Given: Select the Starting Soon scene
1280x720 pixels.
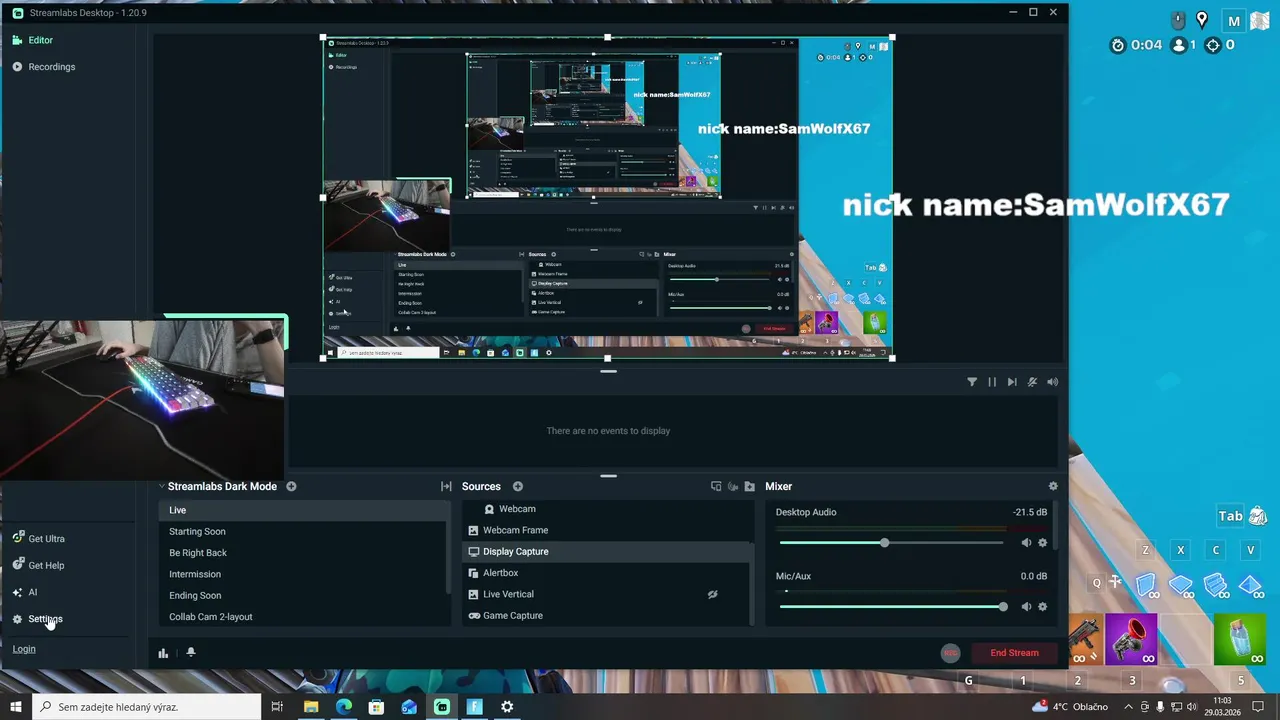Looking at the screenshot, I should (304, 532).
